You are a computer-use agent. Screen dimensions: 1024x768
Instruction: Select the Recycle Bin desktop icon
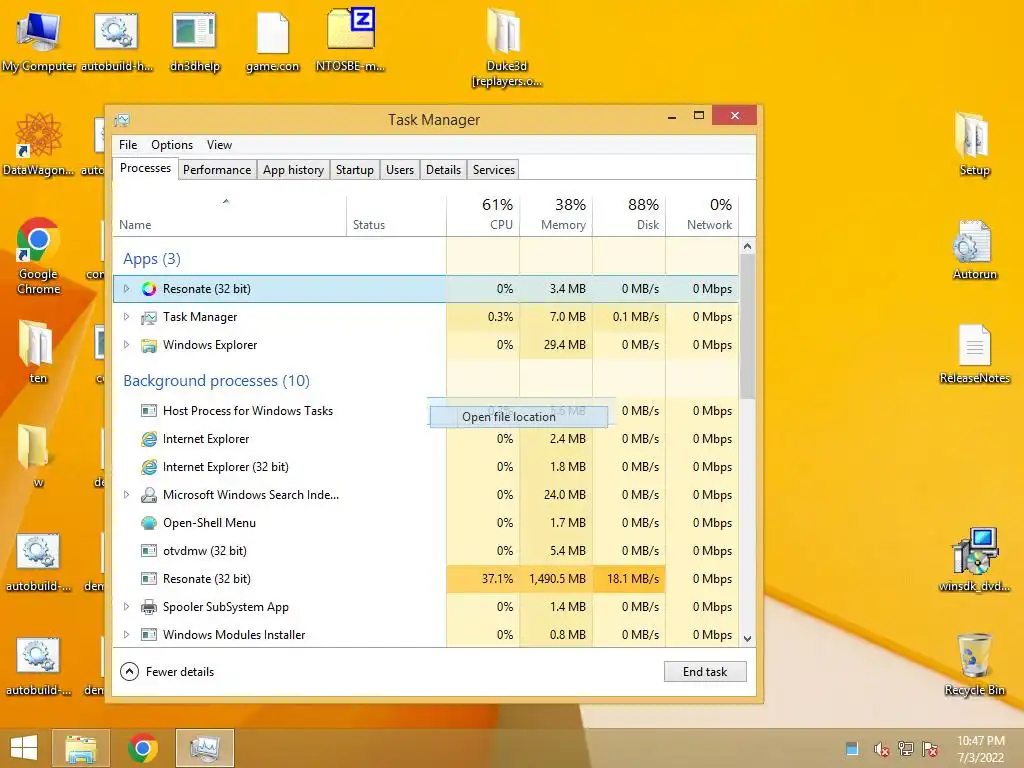pyautogui.click(x=974, y=664)
